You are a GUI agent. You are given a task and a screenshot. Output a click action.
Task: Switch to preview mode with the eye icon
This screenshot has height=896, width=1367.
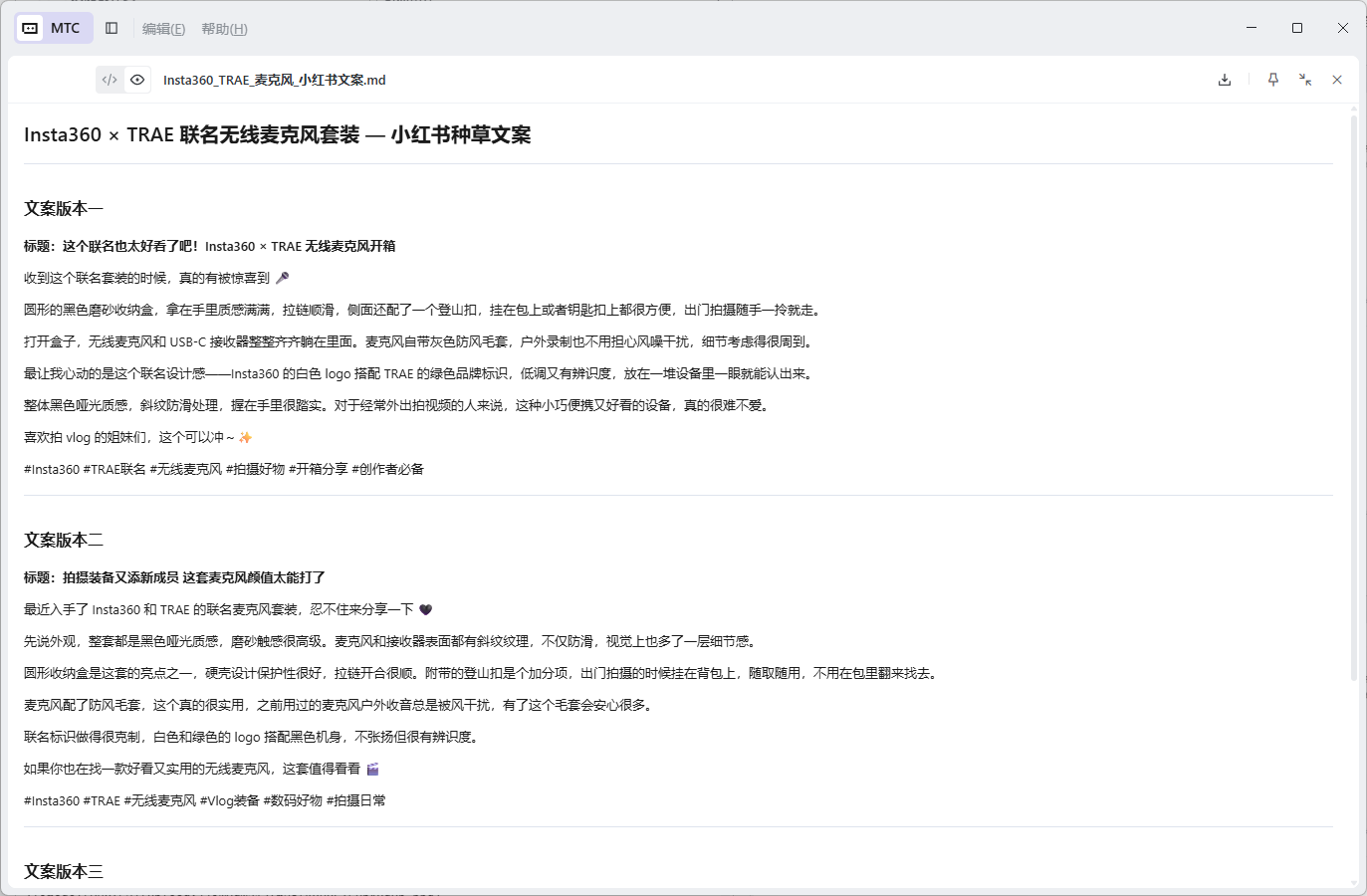pos(137,80)
